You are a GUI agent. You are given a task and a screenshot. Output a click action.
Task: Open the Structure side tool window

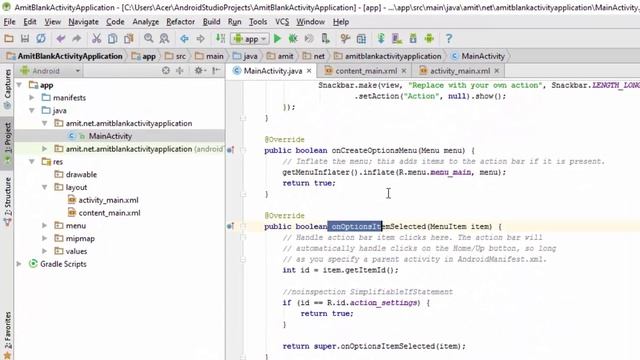[7, 202]
